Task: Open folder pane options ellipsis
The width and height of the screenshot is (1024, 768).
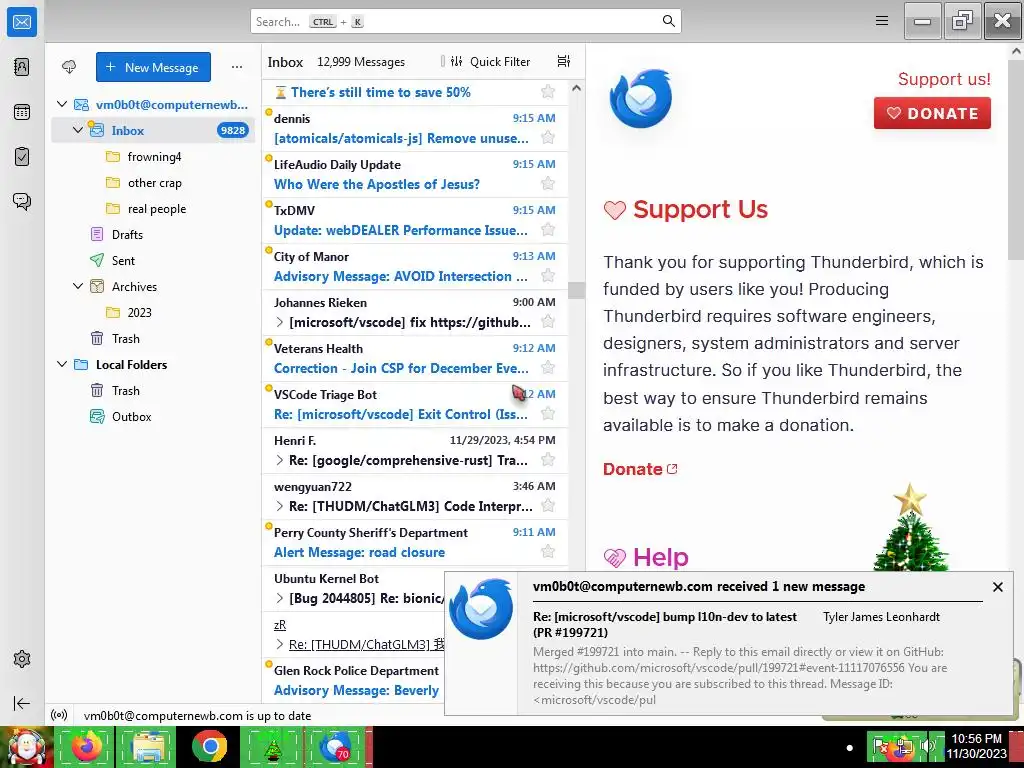Action: 236,67
